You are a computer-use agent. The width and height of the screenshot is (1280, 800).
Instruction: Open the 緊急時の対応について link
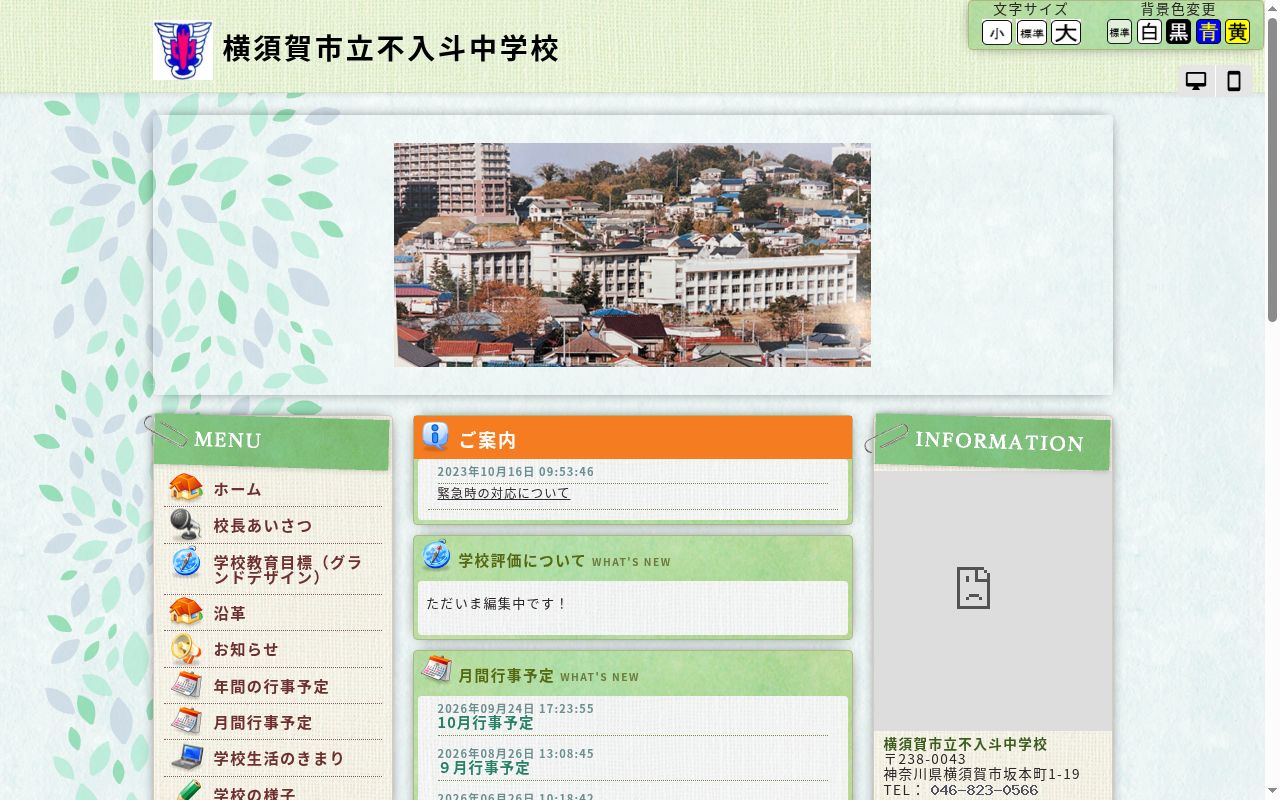504,493
